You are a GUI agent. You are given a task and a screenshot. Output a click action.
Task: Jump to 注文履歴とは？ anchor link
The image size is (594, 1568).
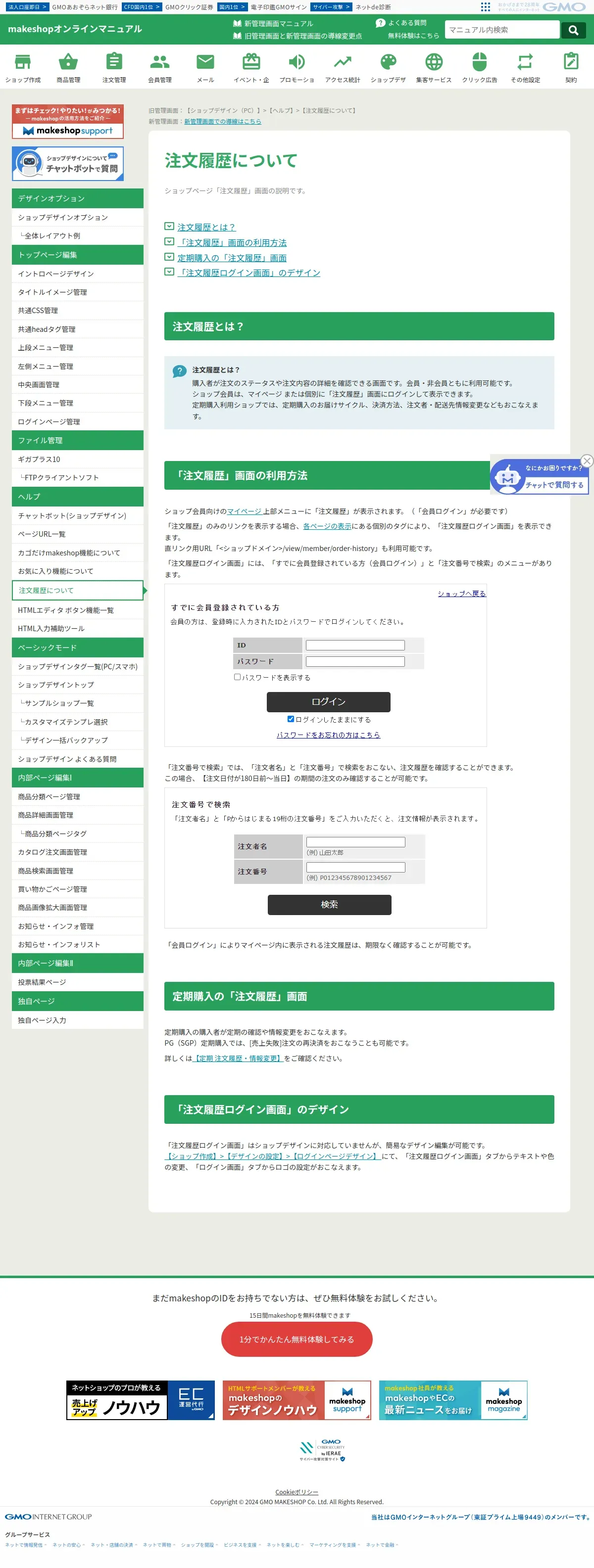[206, 227]
